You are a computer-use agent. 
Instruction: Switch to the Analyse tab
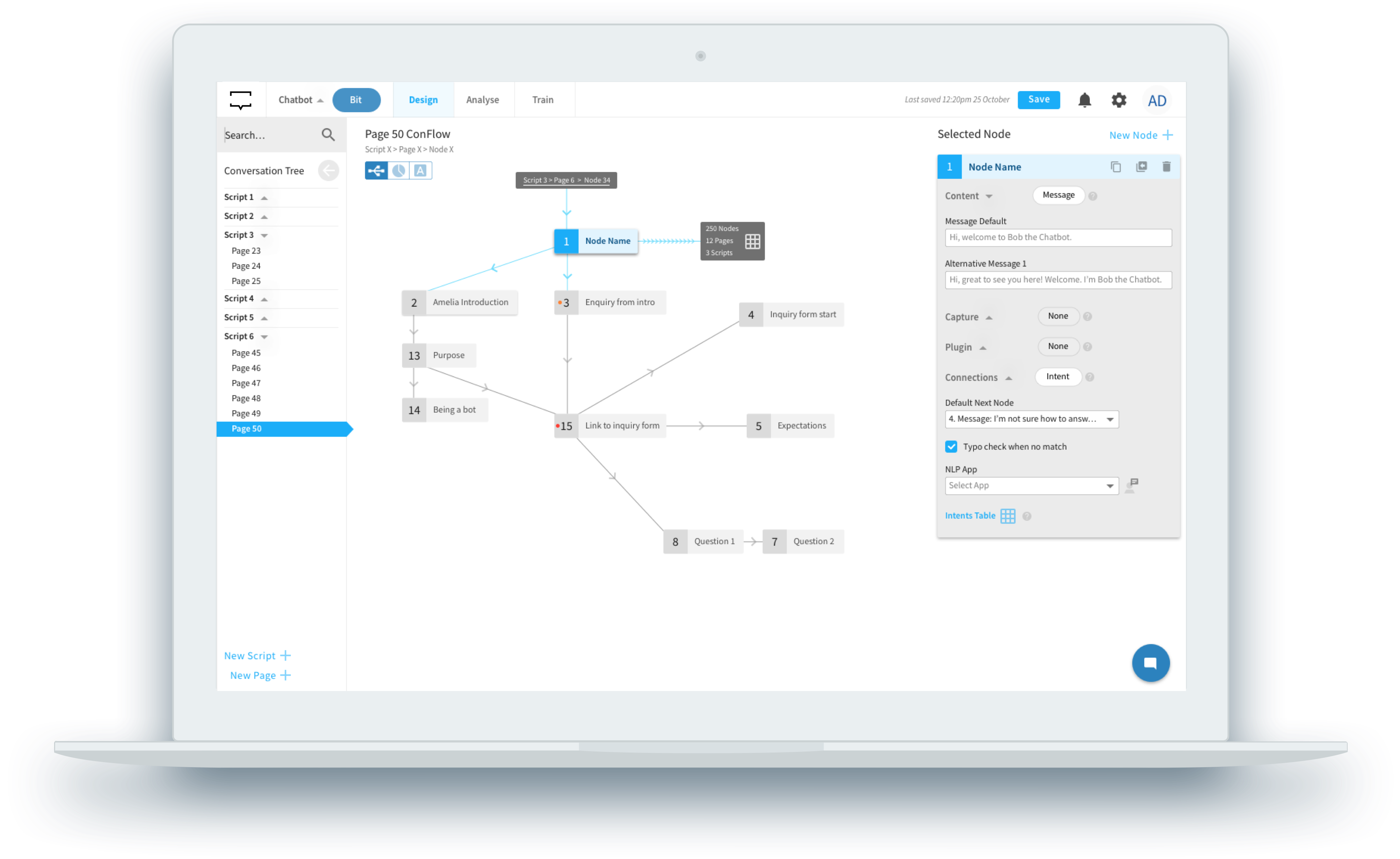[x=482, y=100]
